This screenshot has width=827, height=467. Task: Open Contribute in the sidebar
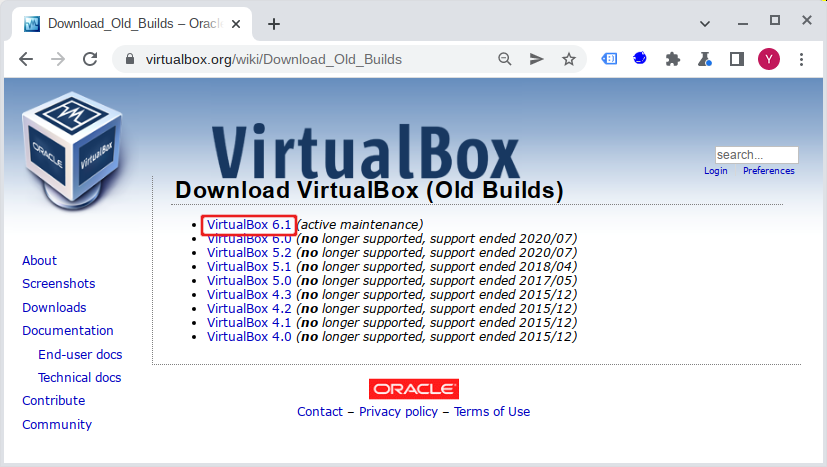point(54,401)
